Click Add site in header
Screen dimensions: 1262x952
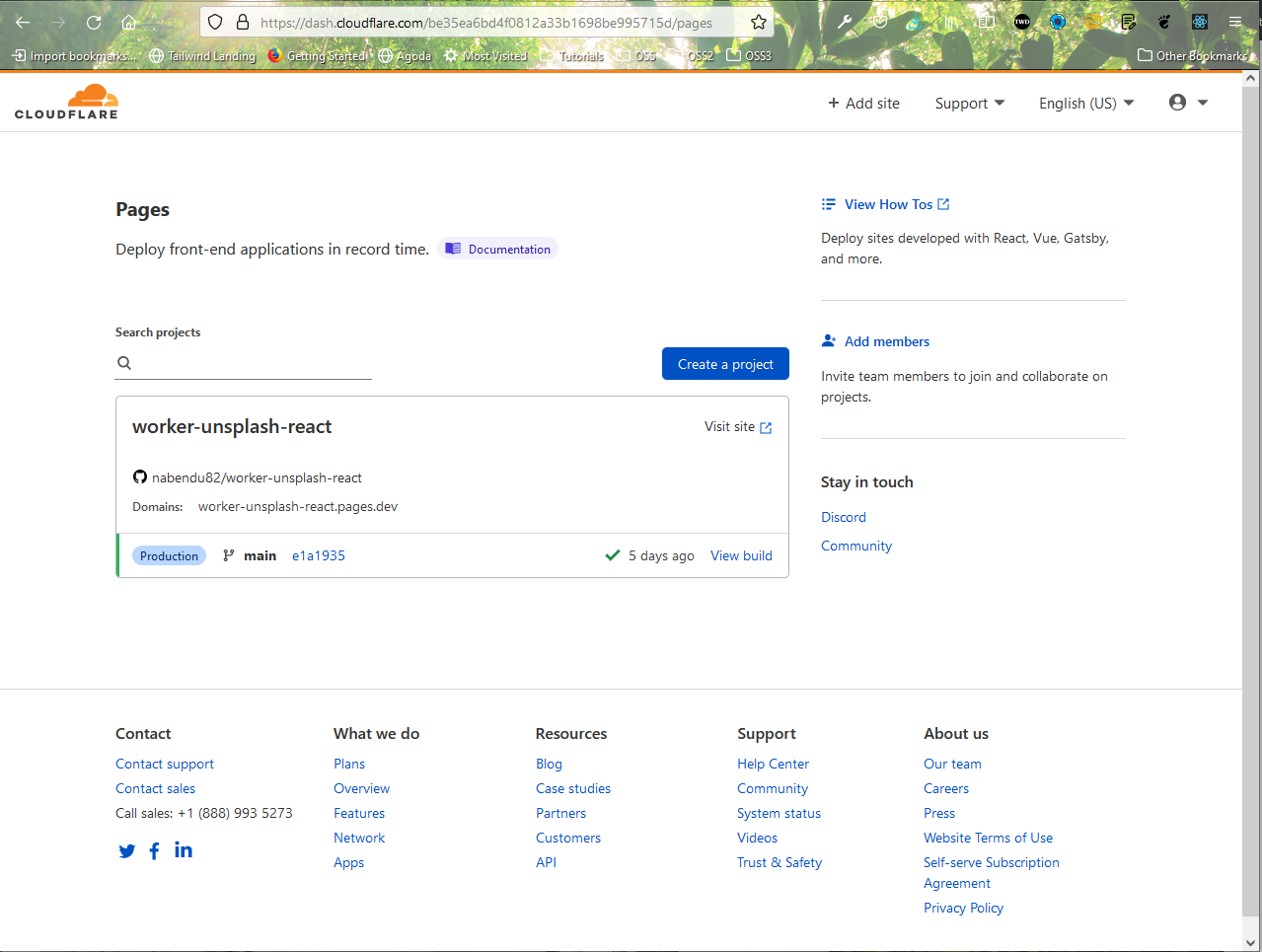863,104
